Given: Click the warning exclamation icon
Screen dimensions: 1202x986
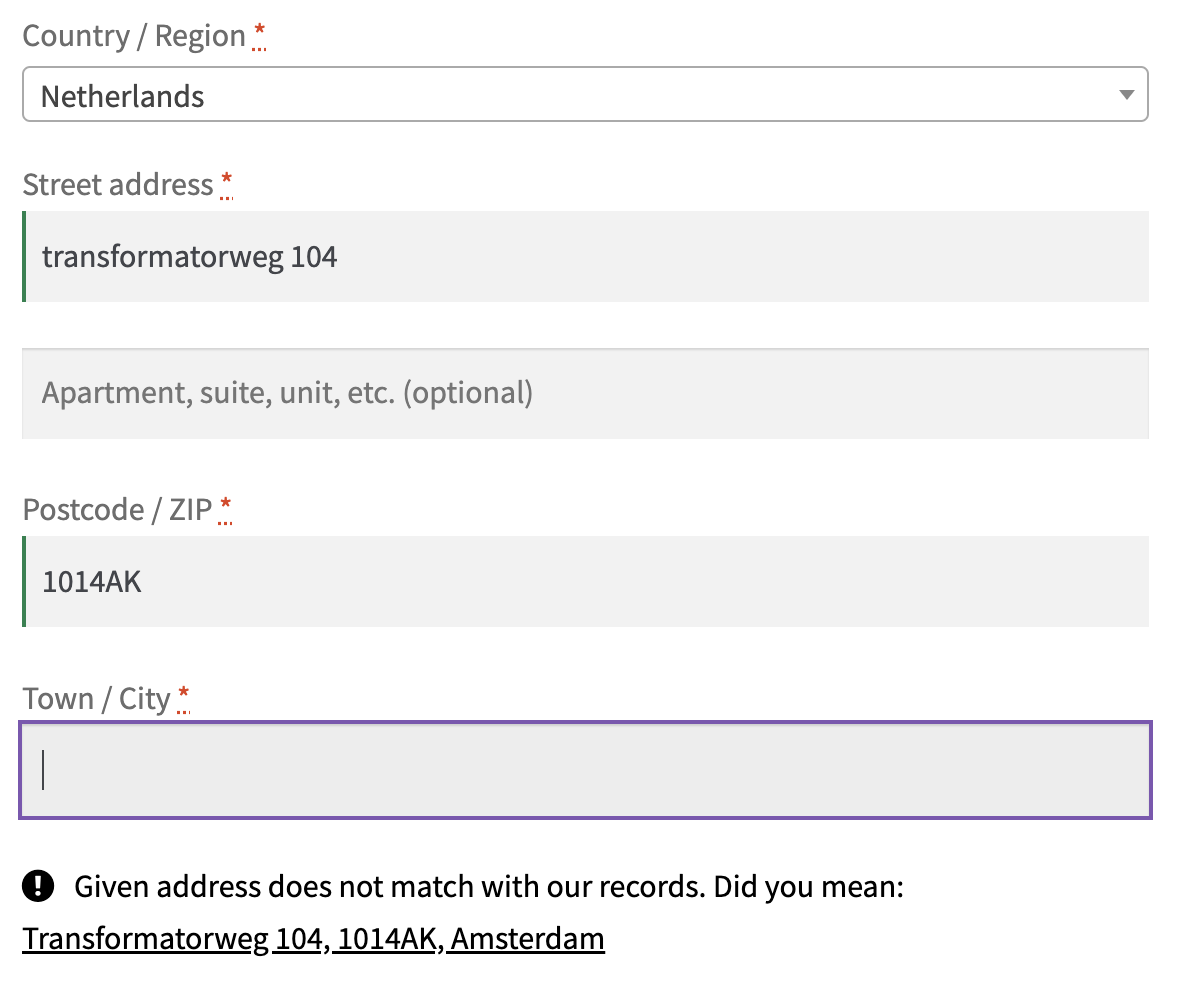Looking at the screenshot, I should [38, 885].
